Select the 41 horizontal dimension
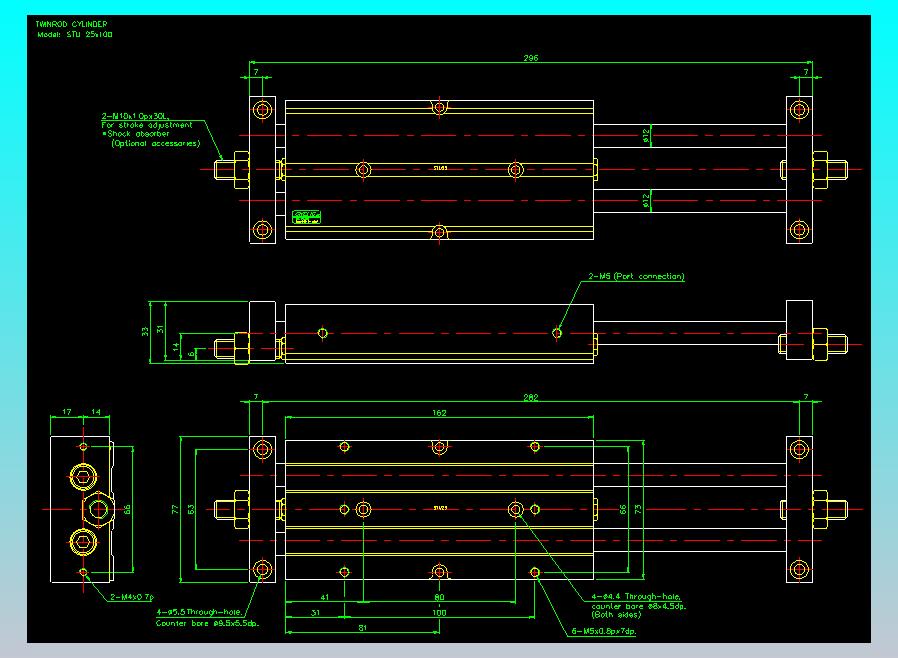 [325, 597]
